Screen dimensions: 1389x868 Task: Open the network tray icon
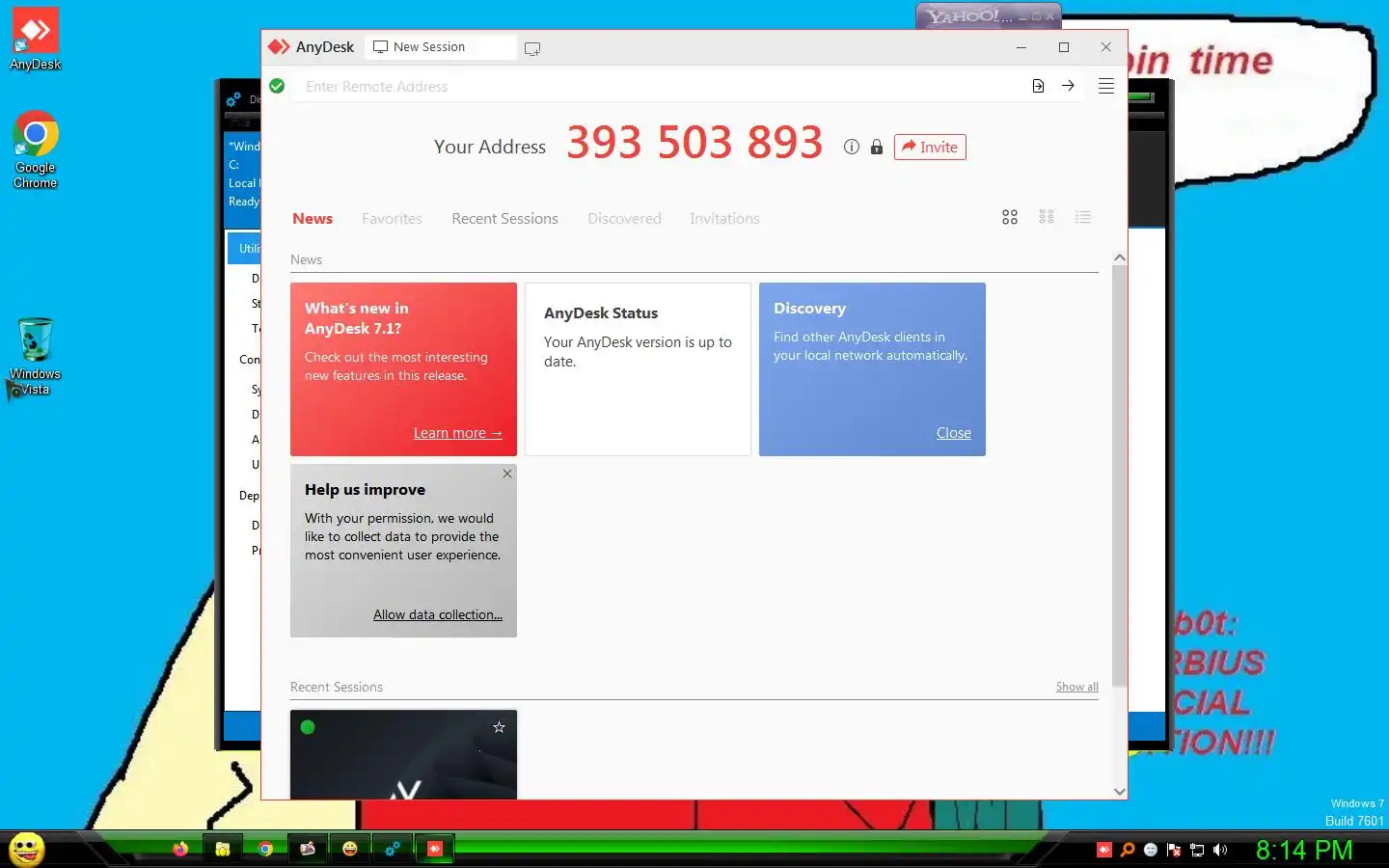click(x=1197, y=850)
